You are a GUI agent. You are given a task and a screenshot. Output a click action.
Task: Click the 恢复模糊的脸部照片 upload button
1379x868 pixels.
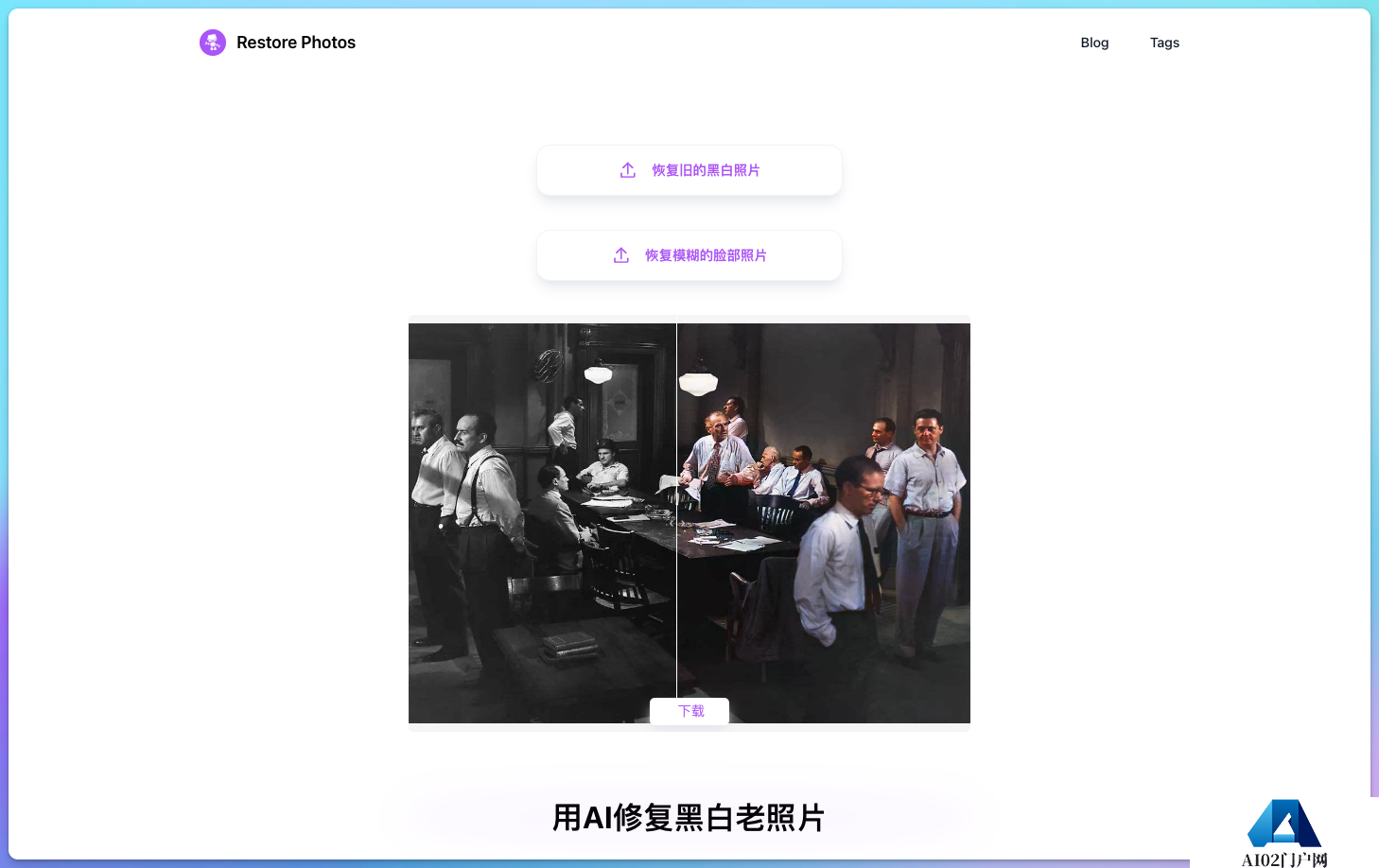click(689, 255)
